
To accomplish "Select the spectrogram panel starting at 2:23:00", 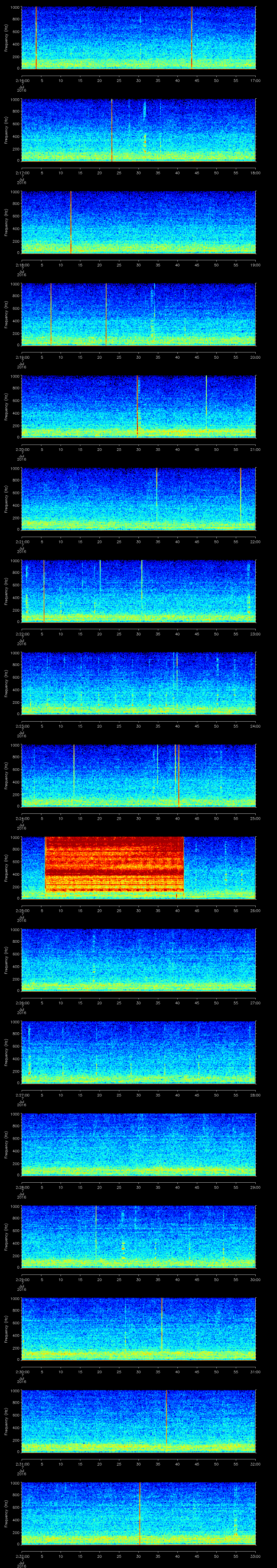I will (x=138, y=683).
